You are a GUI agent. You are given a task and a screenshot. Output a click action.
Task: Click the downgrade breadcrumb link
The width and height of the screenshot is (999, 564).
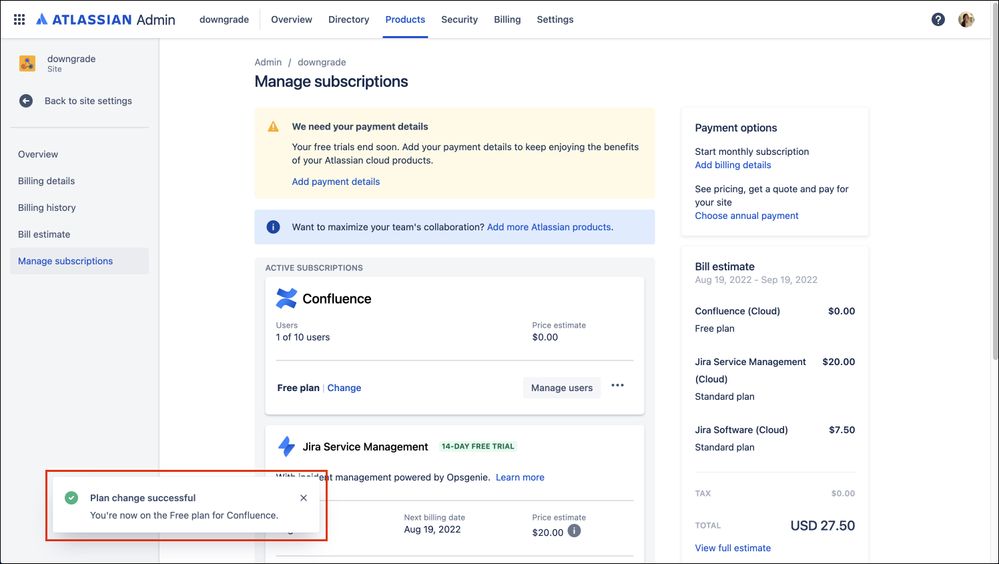322,62
